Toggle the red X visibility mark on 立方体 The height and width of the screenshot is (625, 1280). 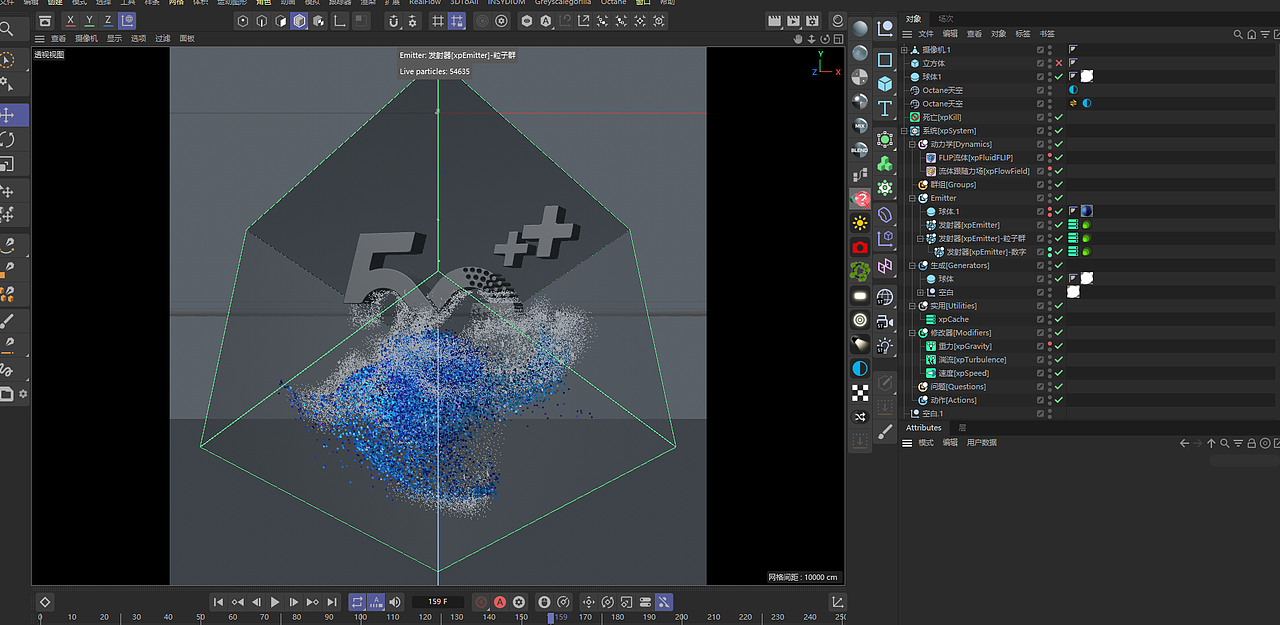1058,62
